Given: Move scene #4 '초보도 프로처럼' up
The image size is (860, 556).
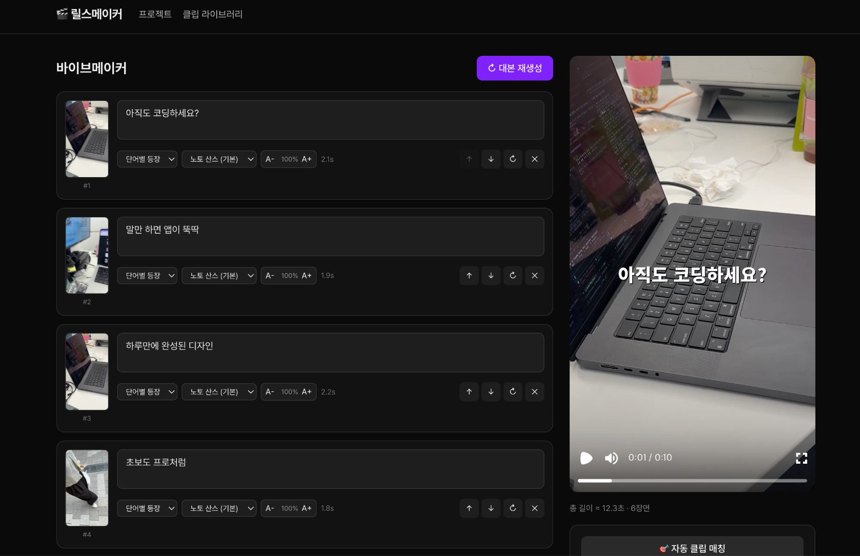Looking at the screenshot, I should coord(469,508).
